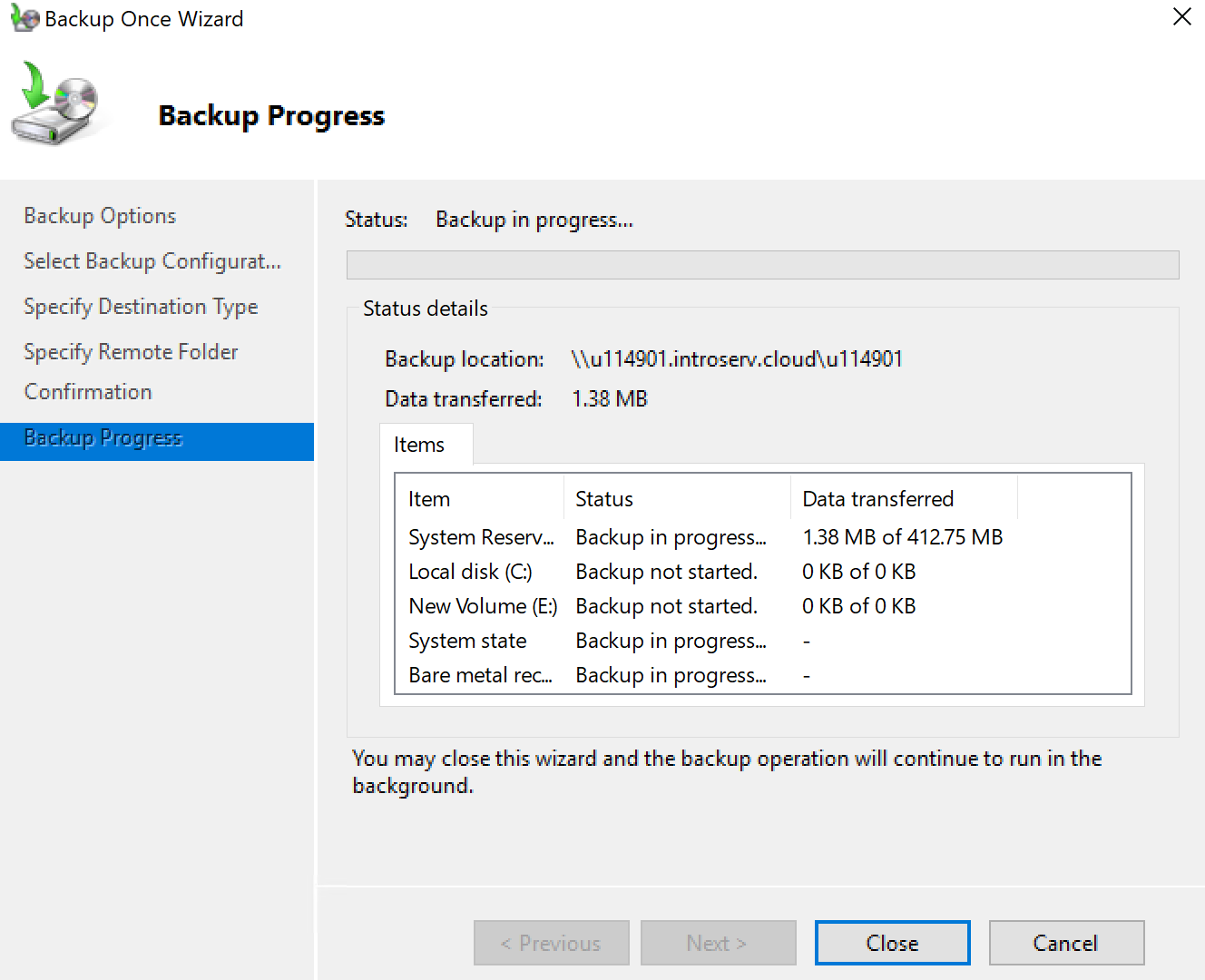Select the Select Backup Configuration step
The image size is (1205, 980).
click(x=152, y=261)
